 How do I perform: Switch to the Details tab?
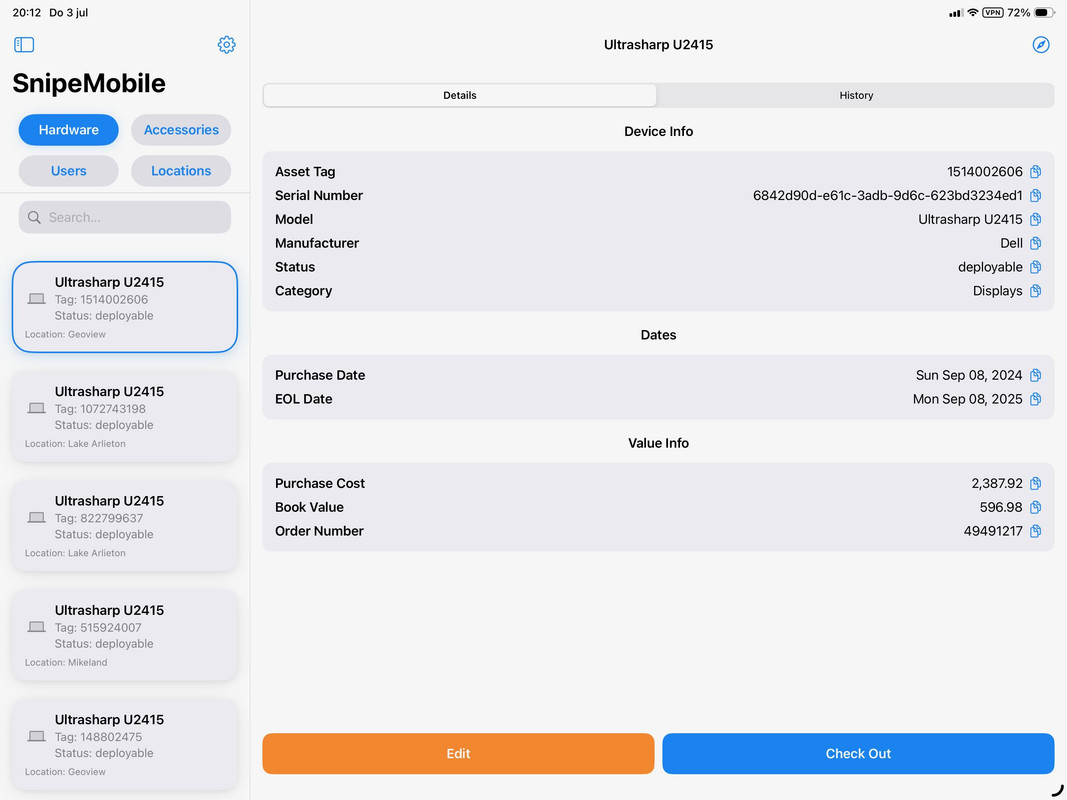pos(460,95)
